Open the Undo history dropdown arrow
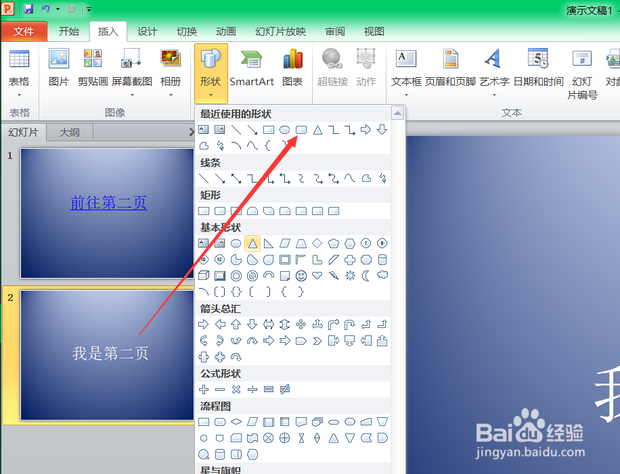The image size is (620, 474). [58, 9]
